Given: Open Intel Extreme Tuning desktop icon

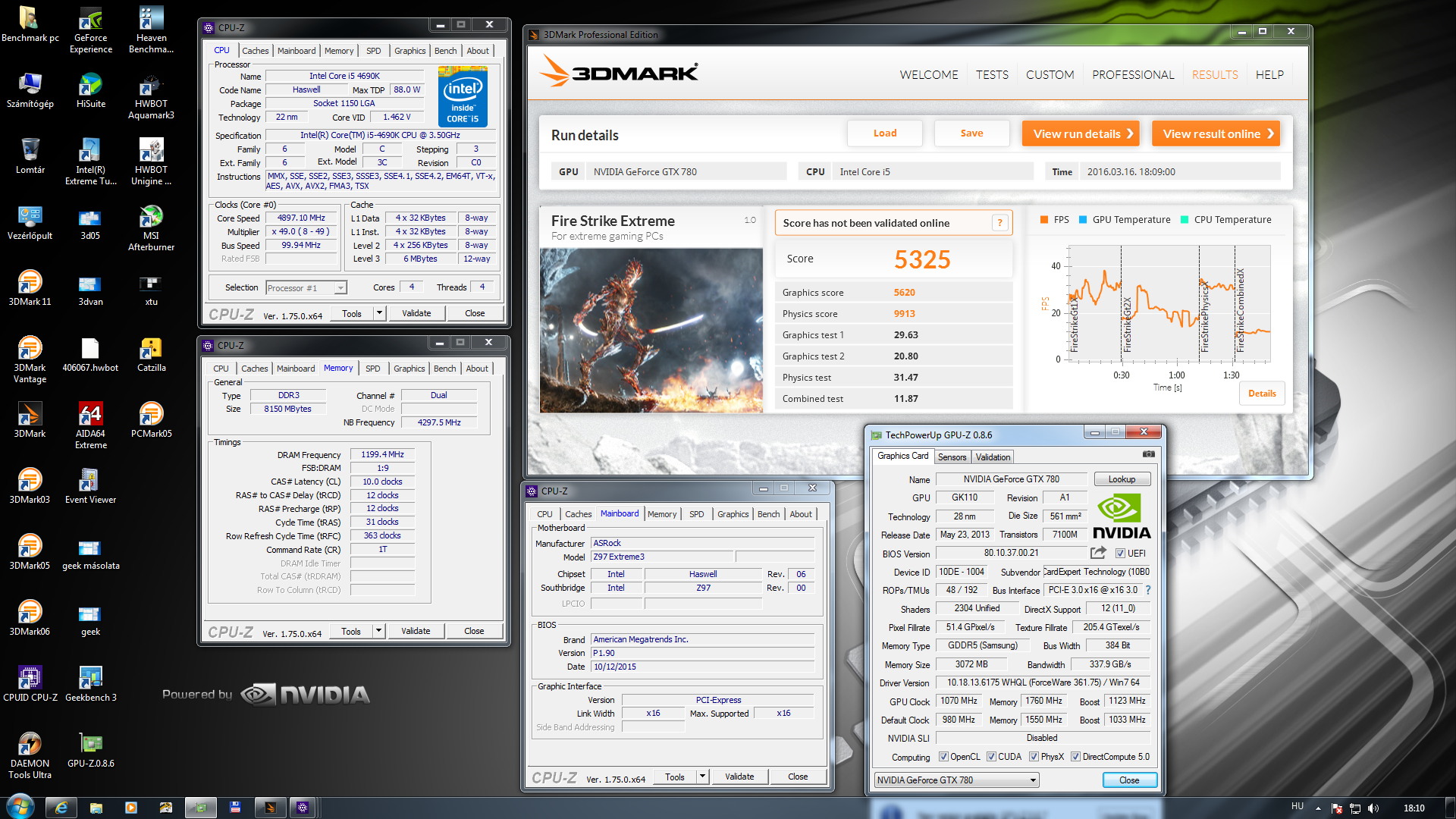Looking at the screenshot, I should 91,162.
